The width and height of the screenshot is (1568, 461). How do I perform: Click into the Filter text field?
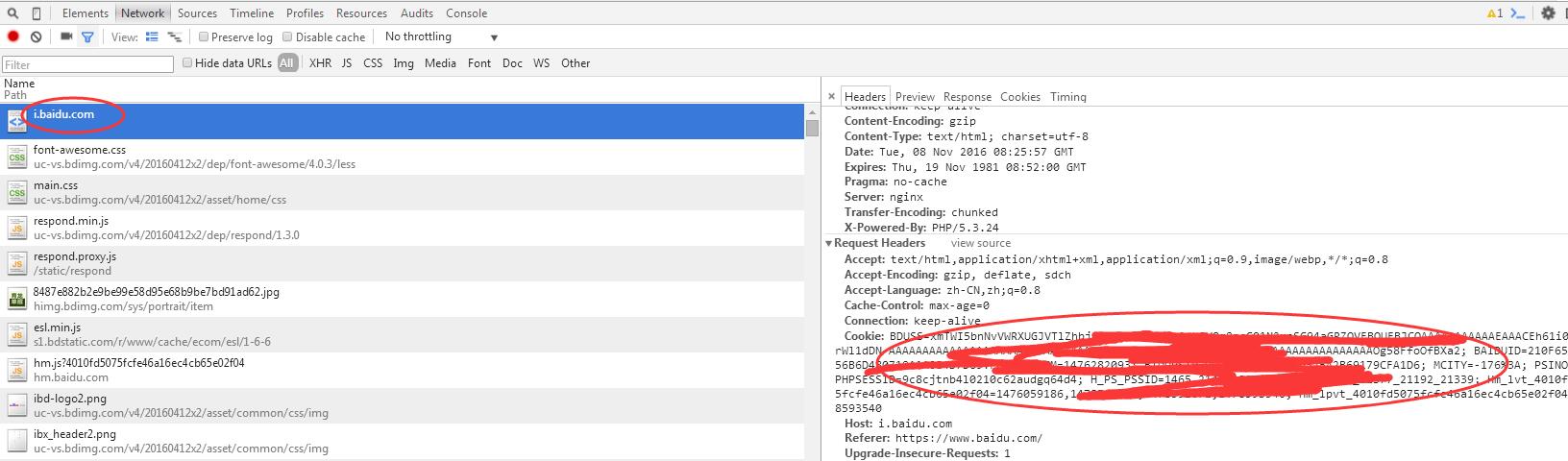click(x=88, y=64)
